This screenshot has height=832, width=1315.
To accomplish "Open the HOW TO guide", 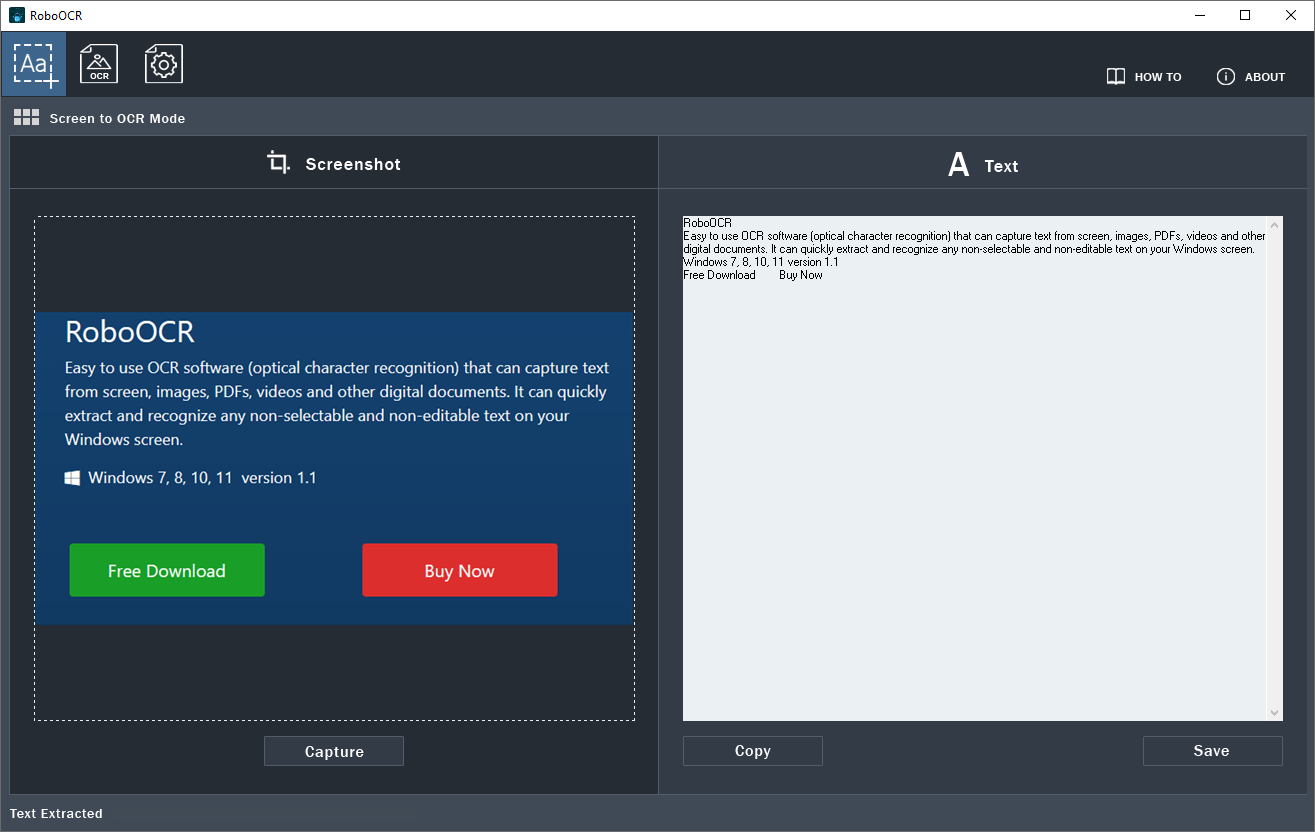I will pyautogui.click(x=1144, y=77).
